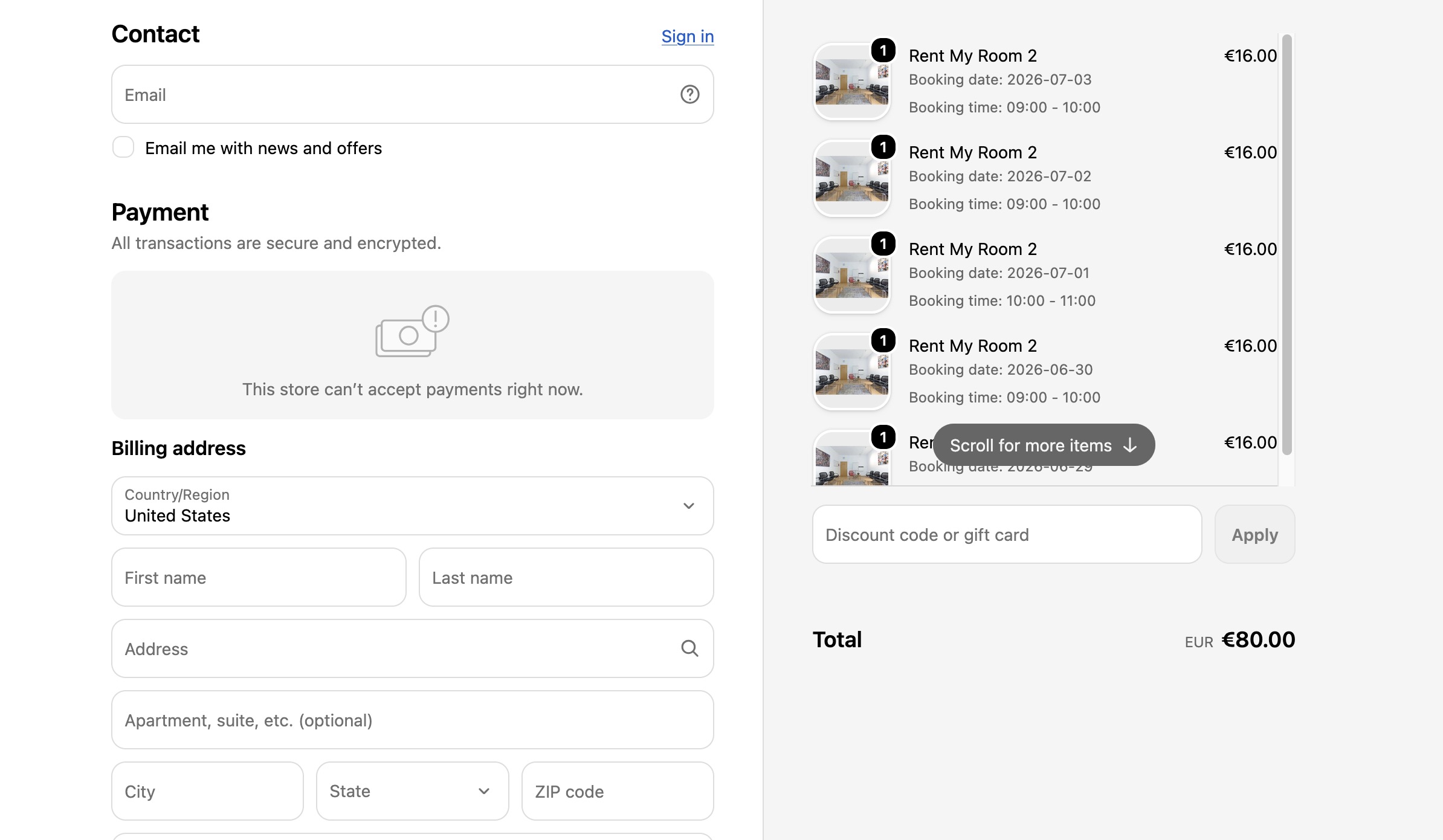The height and width of the screenshot is (840, 1443).
Task: Click the Total label
Action: coord(837,639)
